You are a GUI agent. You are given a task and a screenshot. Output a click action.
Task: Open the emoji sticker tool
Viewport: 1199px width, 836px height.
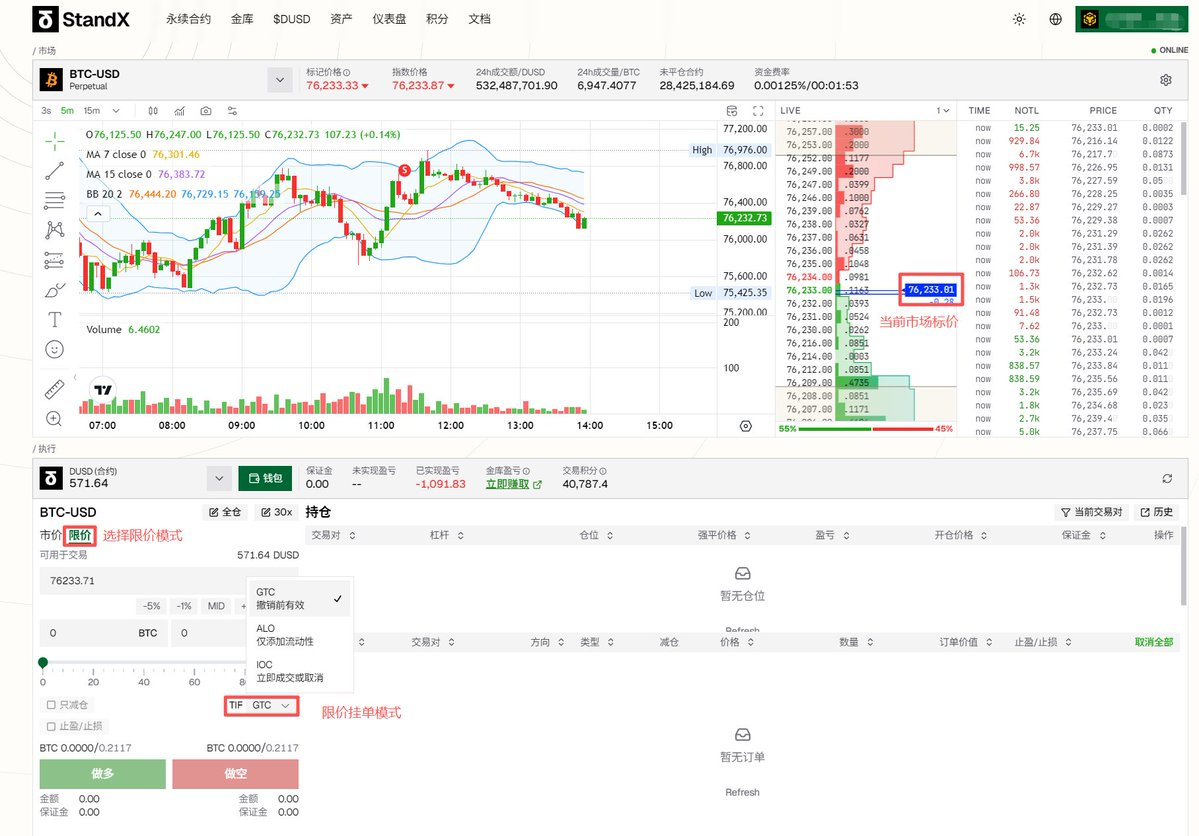(x=54, y=349)
